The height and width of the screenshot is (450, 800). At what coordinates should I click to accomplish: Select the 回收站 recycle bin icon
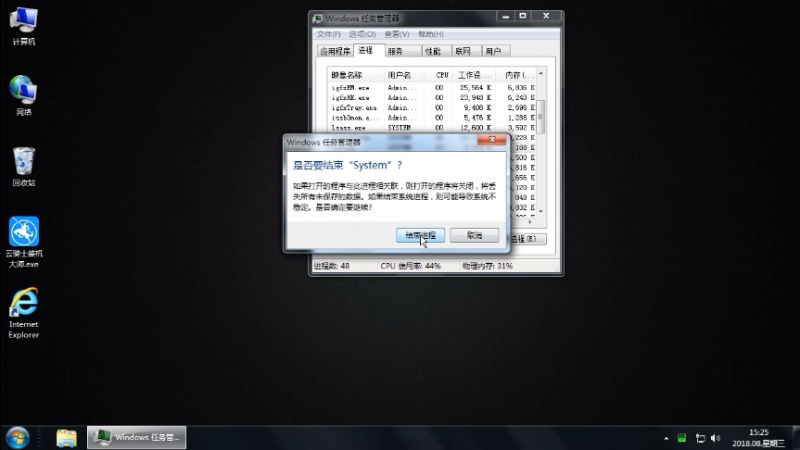coord(23,167)
